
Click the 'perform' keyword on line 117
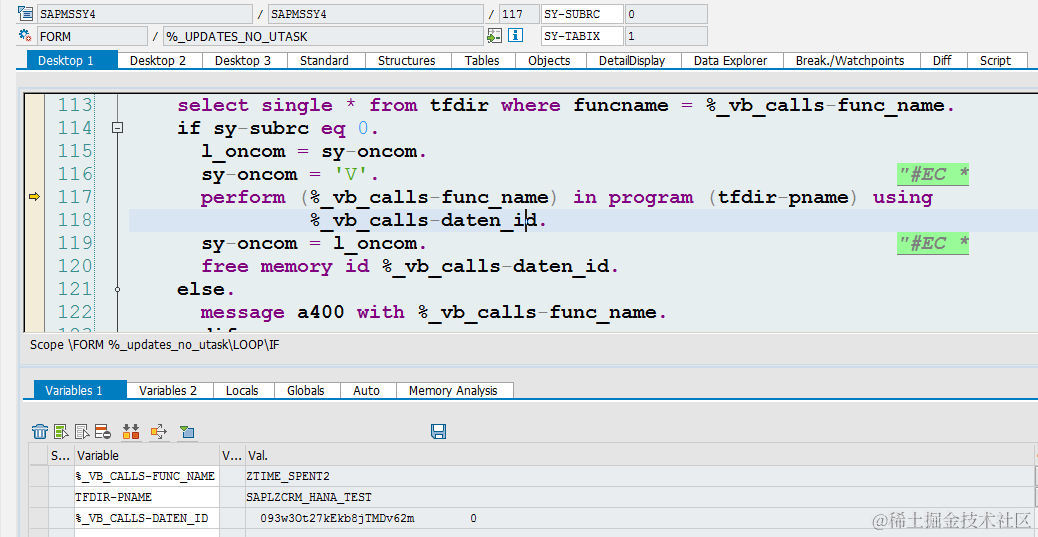pos(243,197)
